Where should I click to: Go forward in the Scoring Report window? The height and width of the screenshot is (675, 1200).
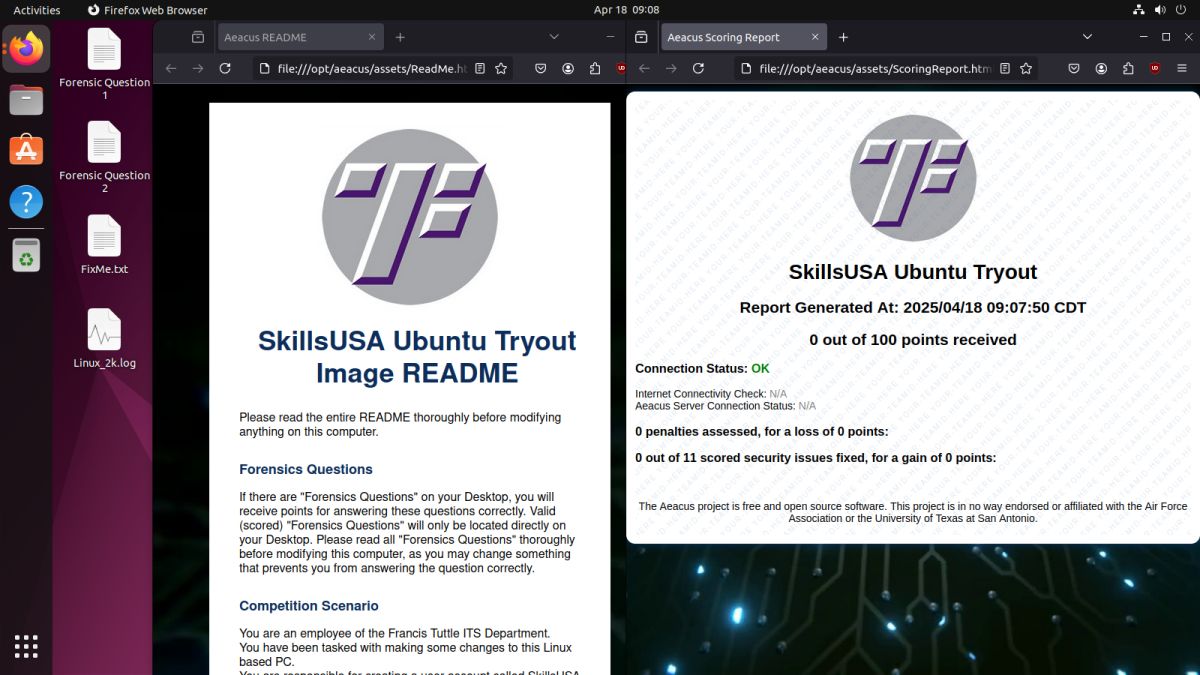tap(671, 69)
